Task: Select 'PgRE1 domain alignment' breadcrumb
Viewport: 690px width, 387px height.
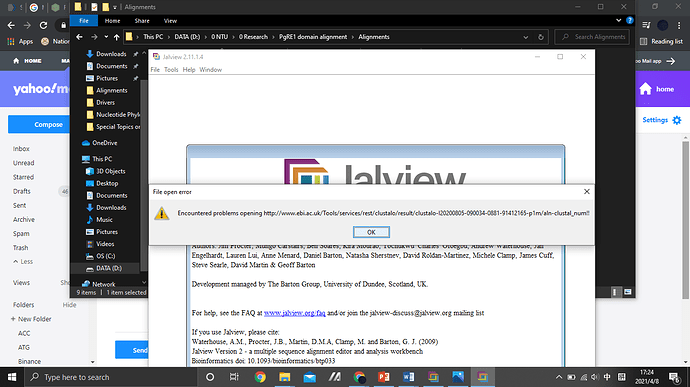Action: point(313,37)
